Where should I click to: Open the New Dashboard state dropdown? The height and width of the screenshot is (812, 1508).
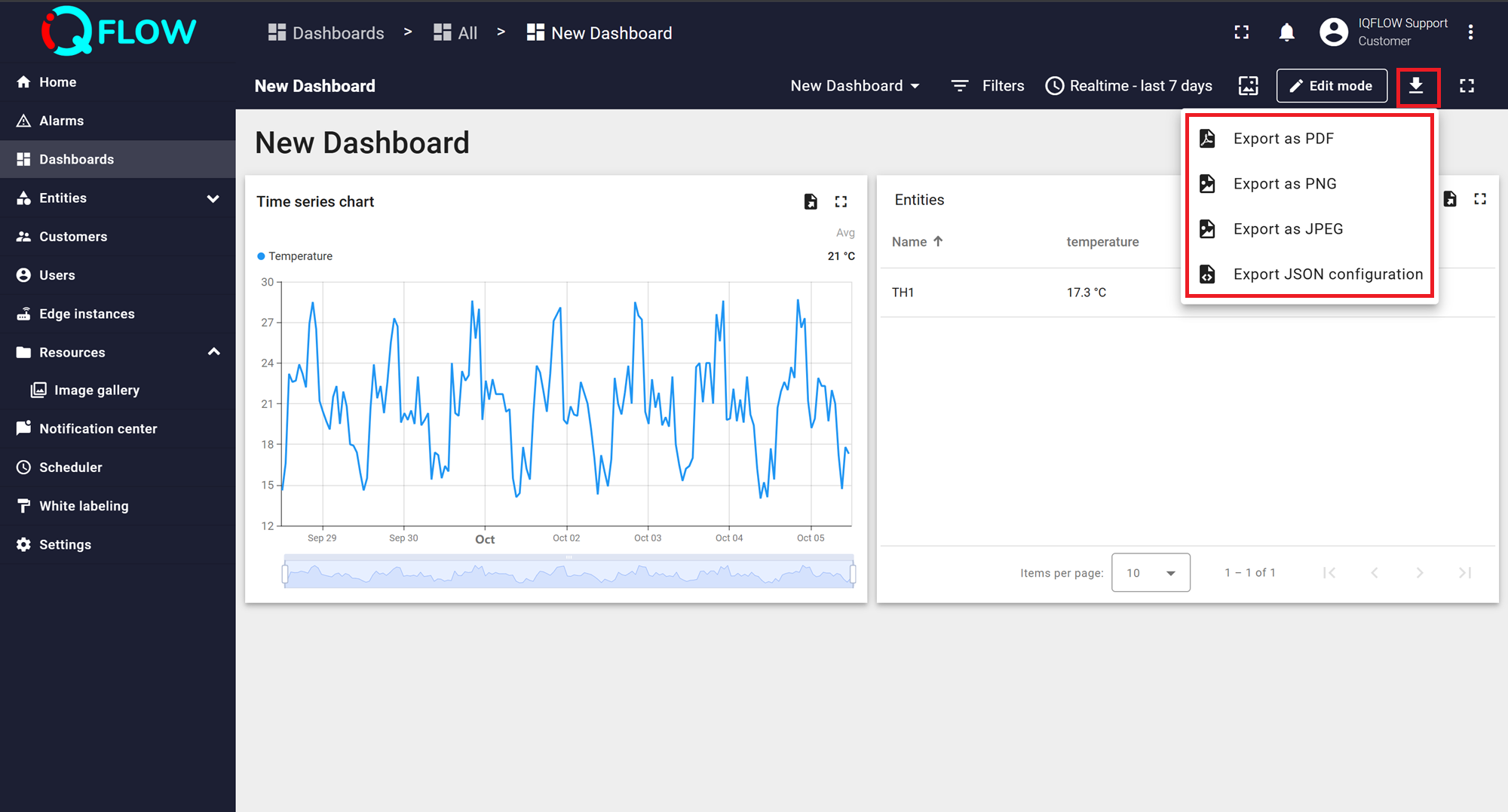[855, 86]
